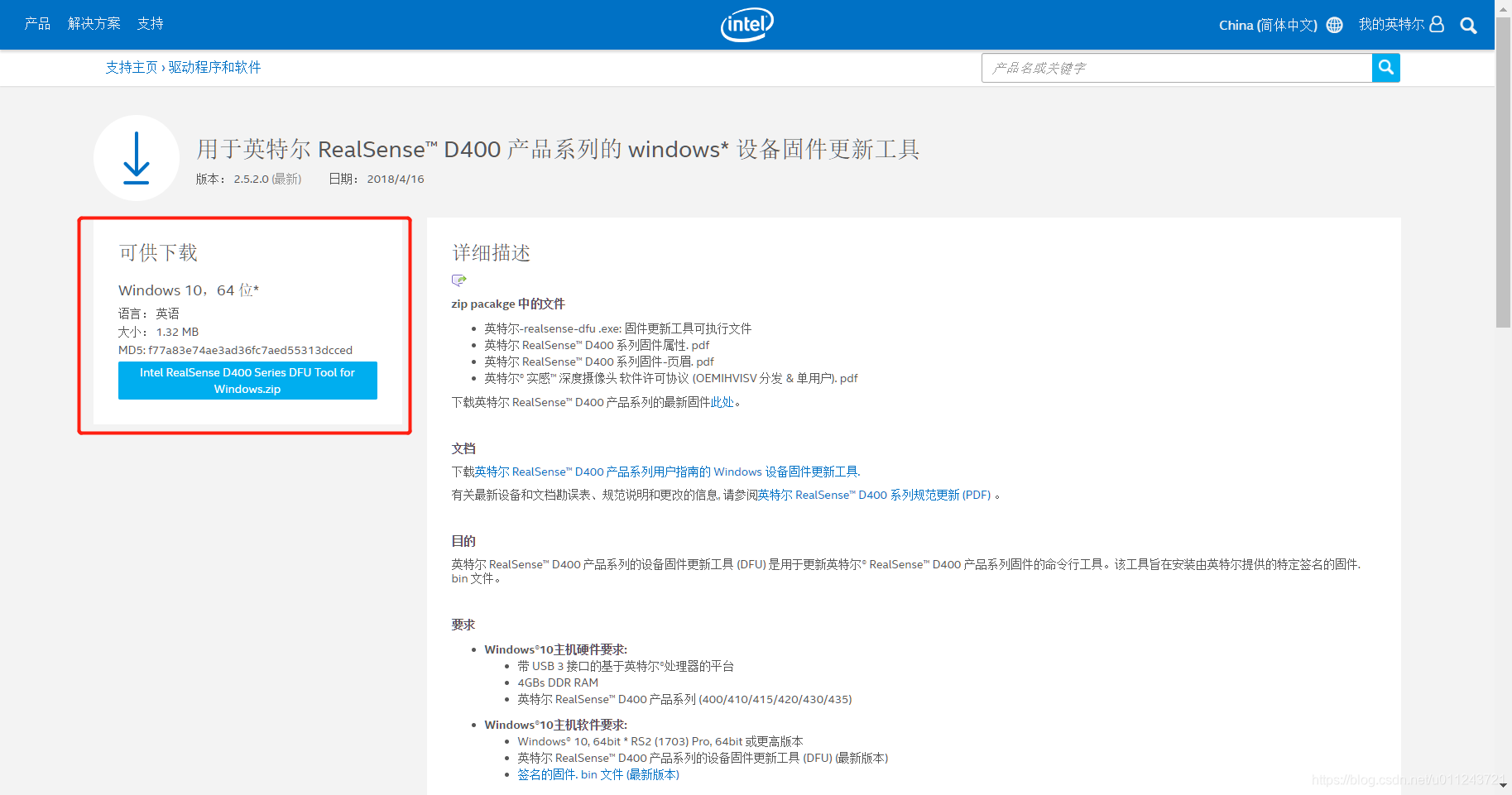The width and height of the screenshot is (1512, 795).
Task: Click the '语言: 英语' text
Action: pos(149,314)
